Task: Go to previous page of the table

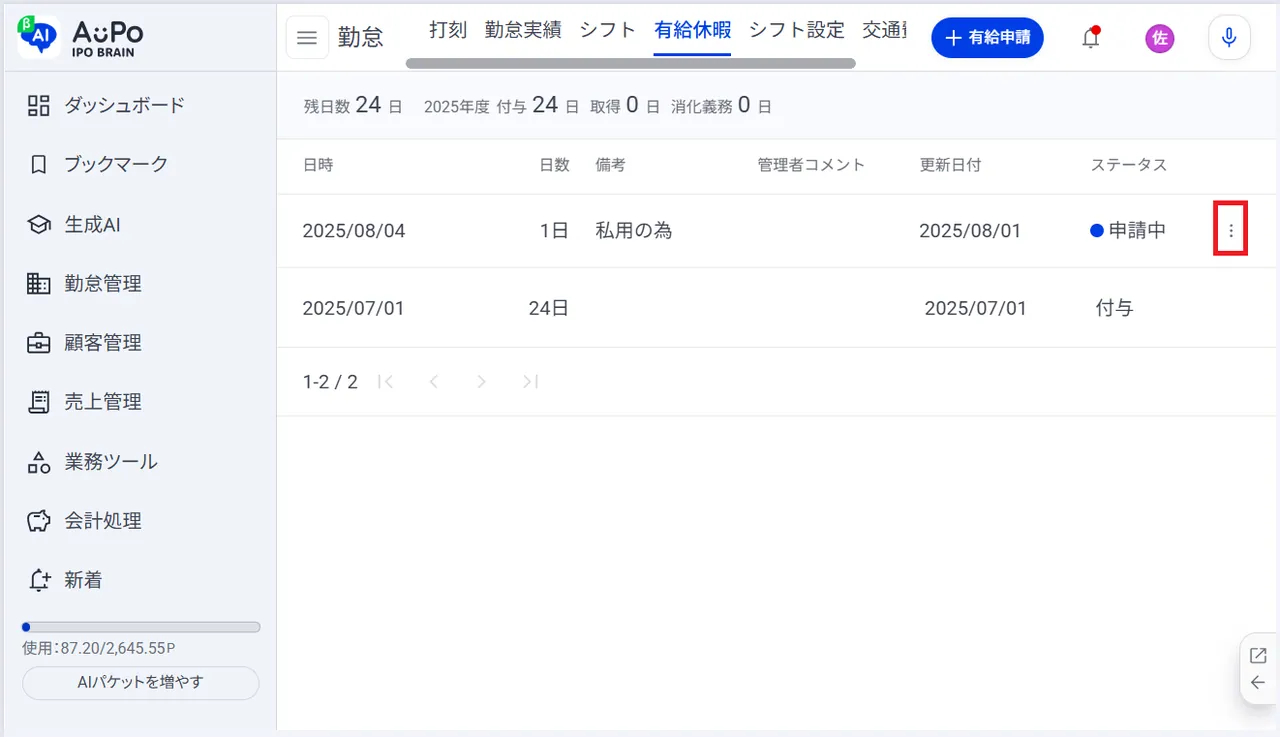Action: tap(433, 381)
